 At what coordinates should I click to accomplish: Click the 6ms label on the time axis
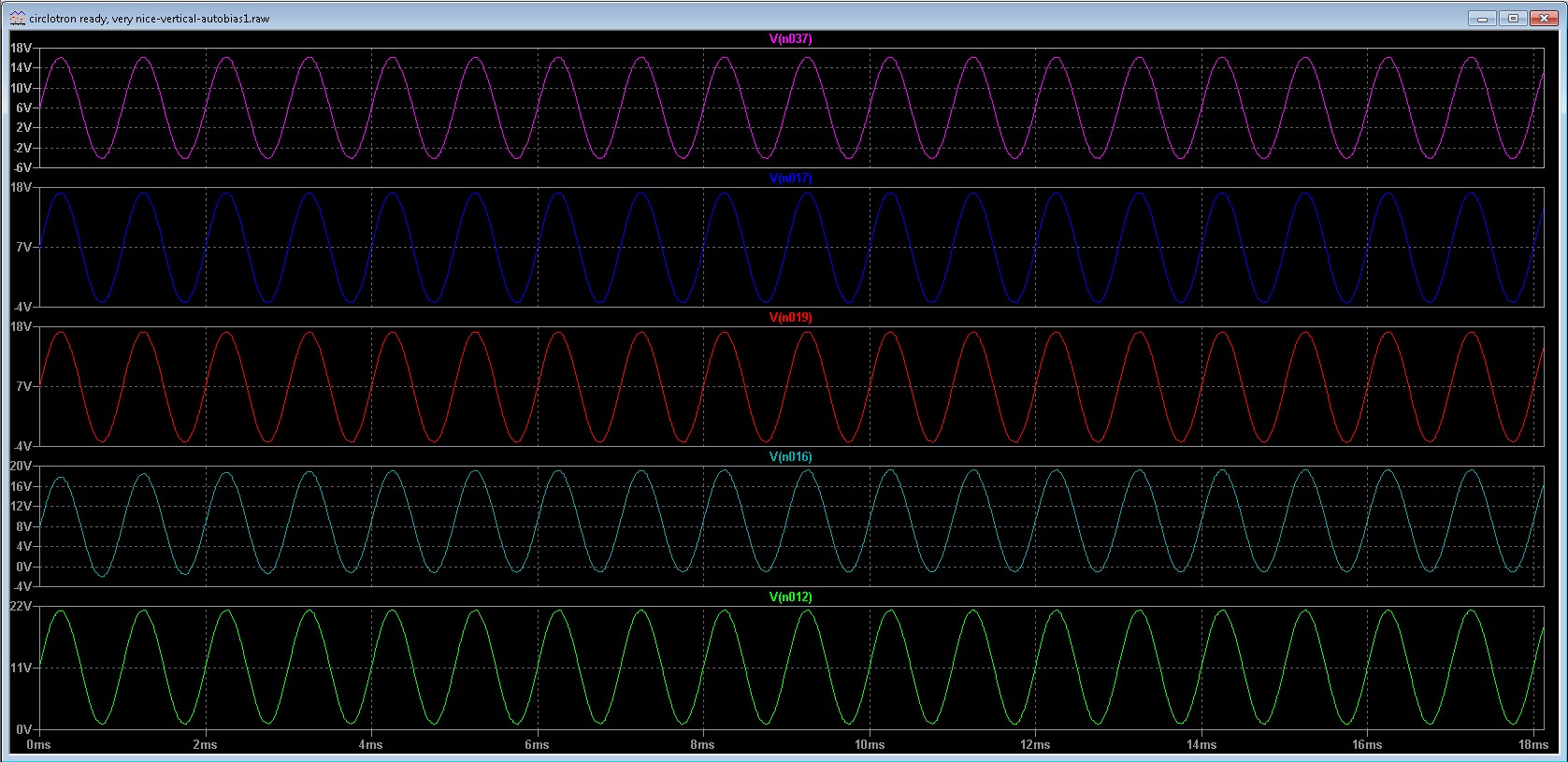(x=537, y=745)
